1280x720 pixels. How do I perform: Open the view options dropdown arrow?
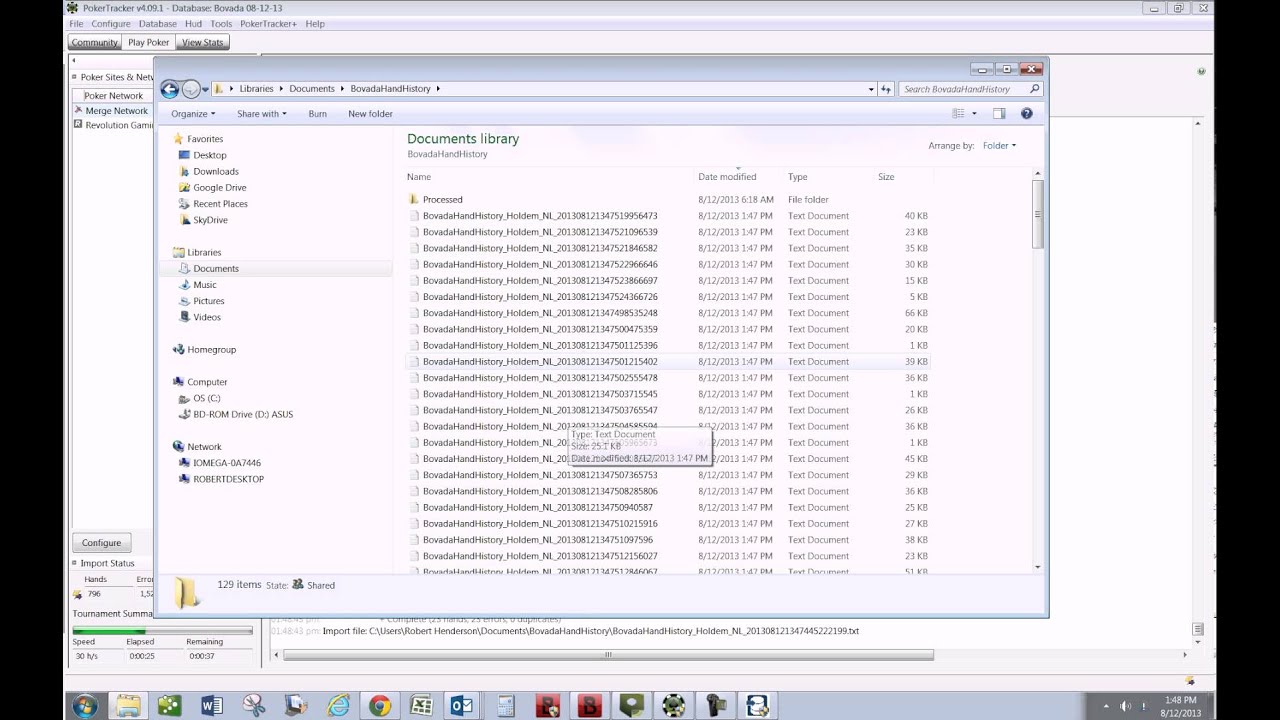974,114
